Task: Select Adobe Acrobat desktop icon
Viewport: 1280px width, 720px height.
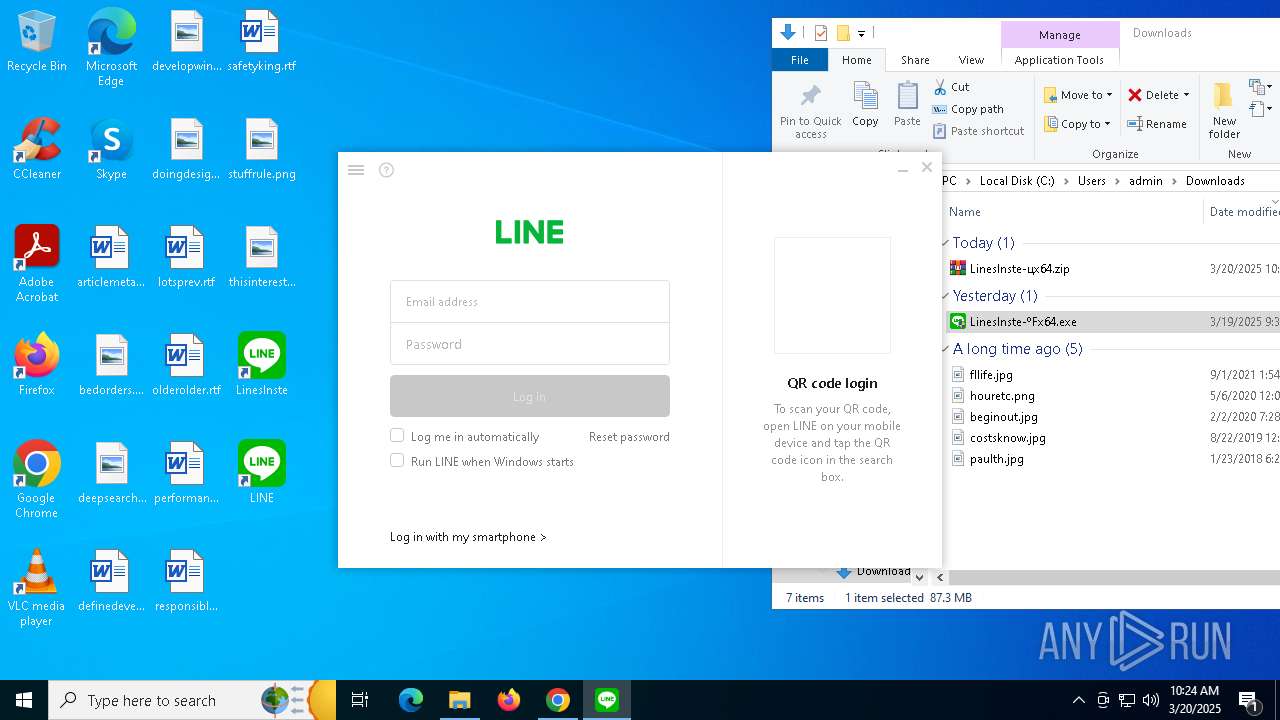Action: click(36, 264)
